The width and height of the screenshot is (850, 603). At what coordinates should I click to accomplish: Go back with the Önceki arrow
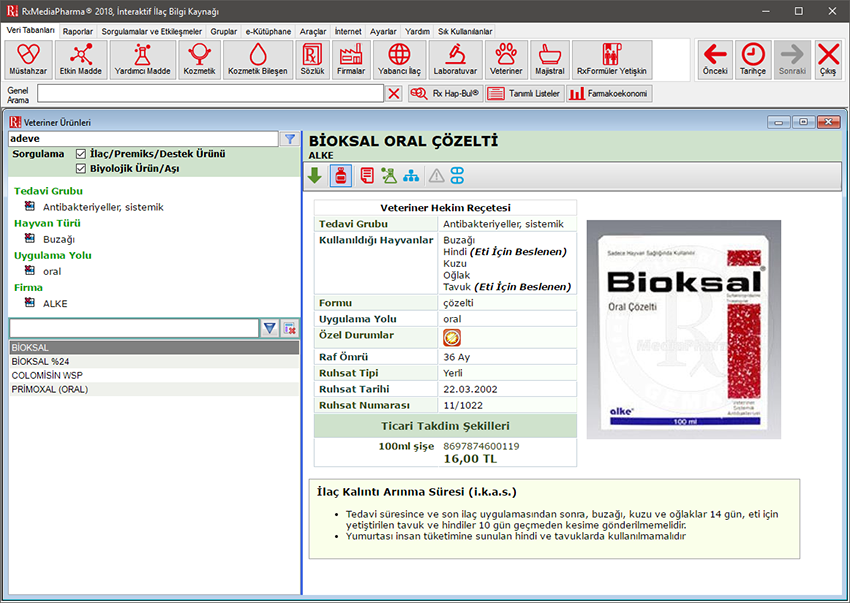pos(714,59)
